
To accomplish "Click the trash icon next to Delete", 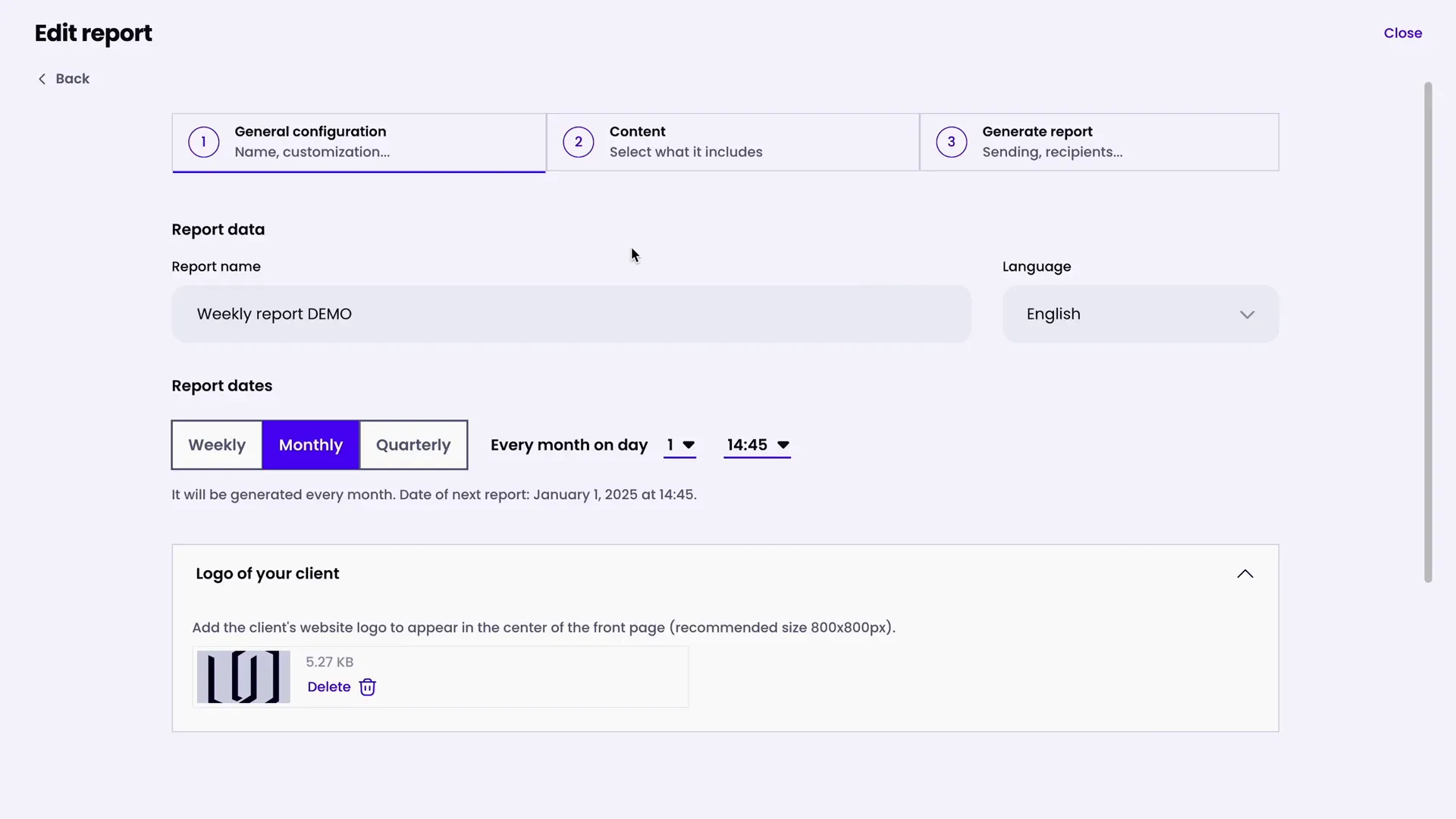I will pyautogui.click(x=367, y=687).
